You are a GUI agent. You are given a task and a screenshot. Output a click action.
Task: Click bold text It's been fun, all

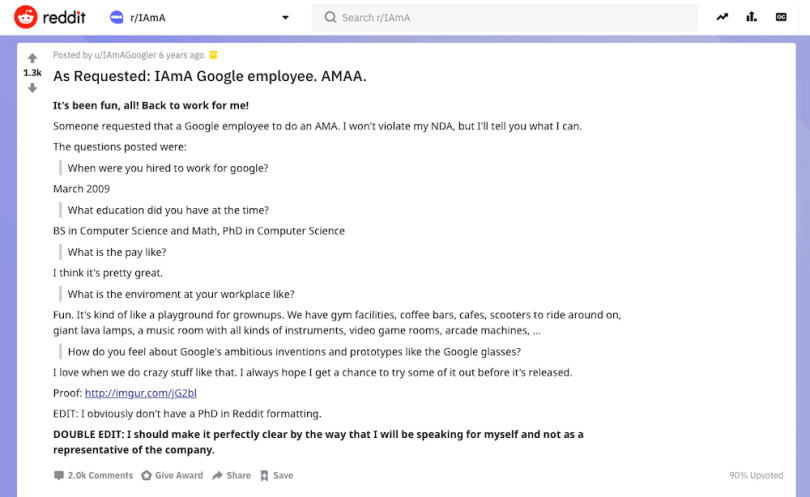point(151,105)
